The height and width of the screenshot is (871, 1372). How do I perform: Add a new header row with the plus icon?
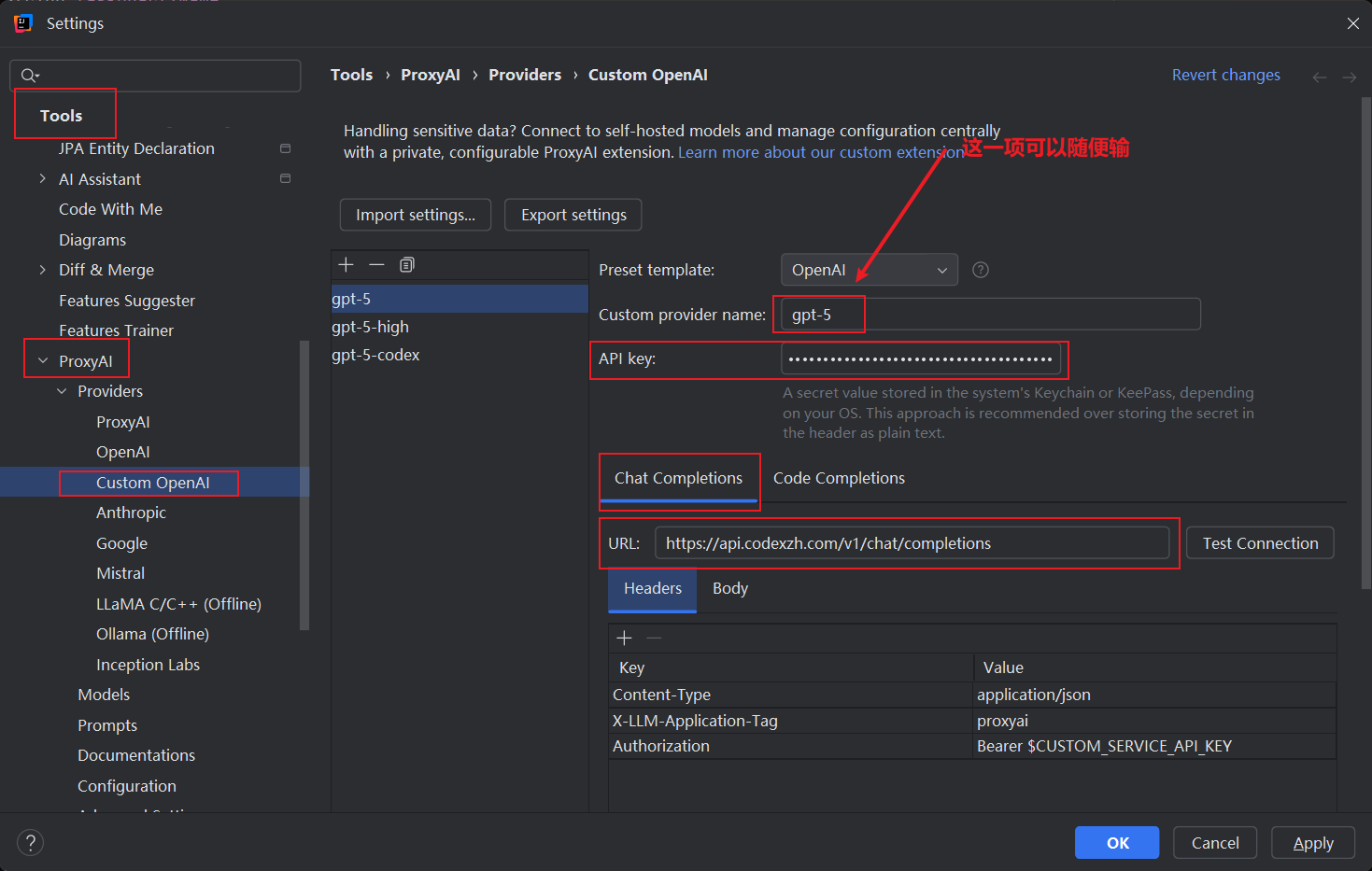coord(624,638)
